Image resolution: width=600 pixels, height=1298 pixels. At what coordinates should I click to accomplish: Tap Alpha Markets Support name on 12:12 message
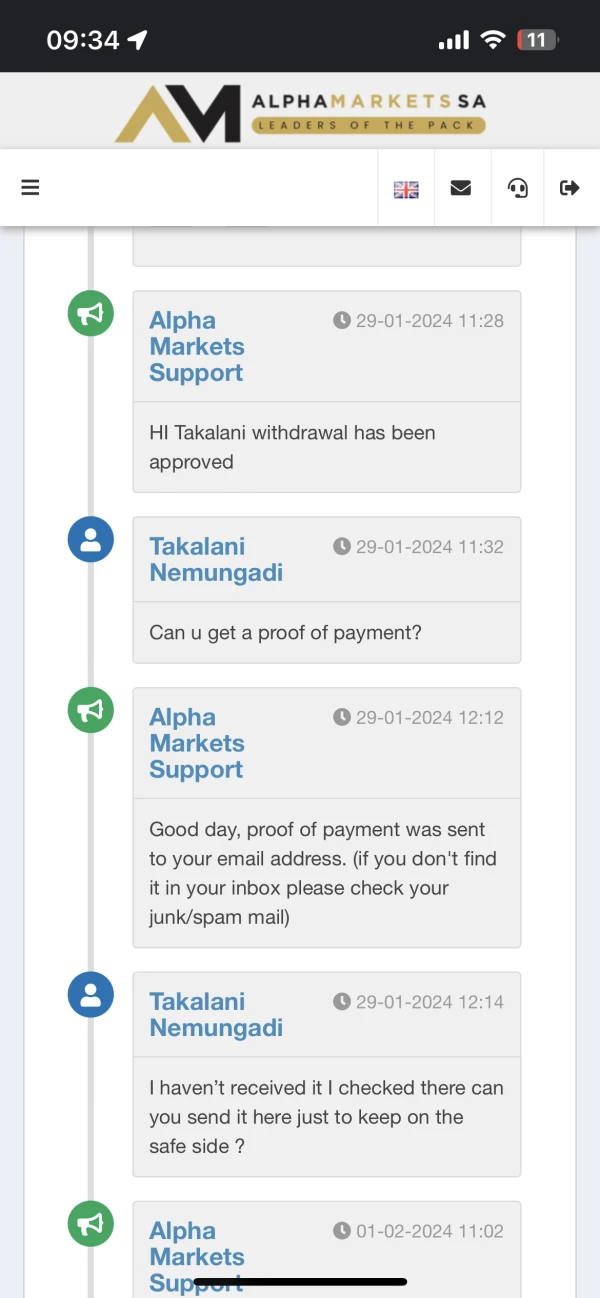click(x=196, y=743)
